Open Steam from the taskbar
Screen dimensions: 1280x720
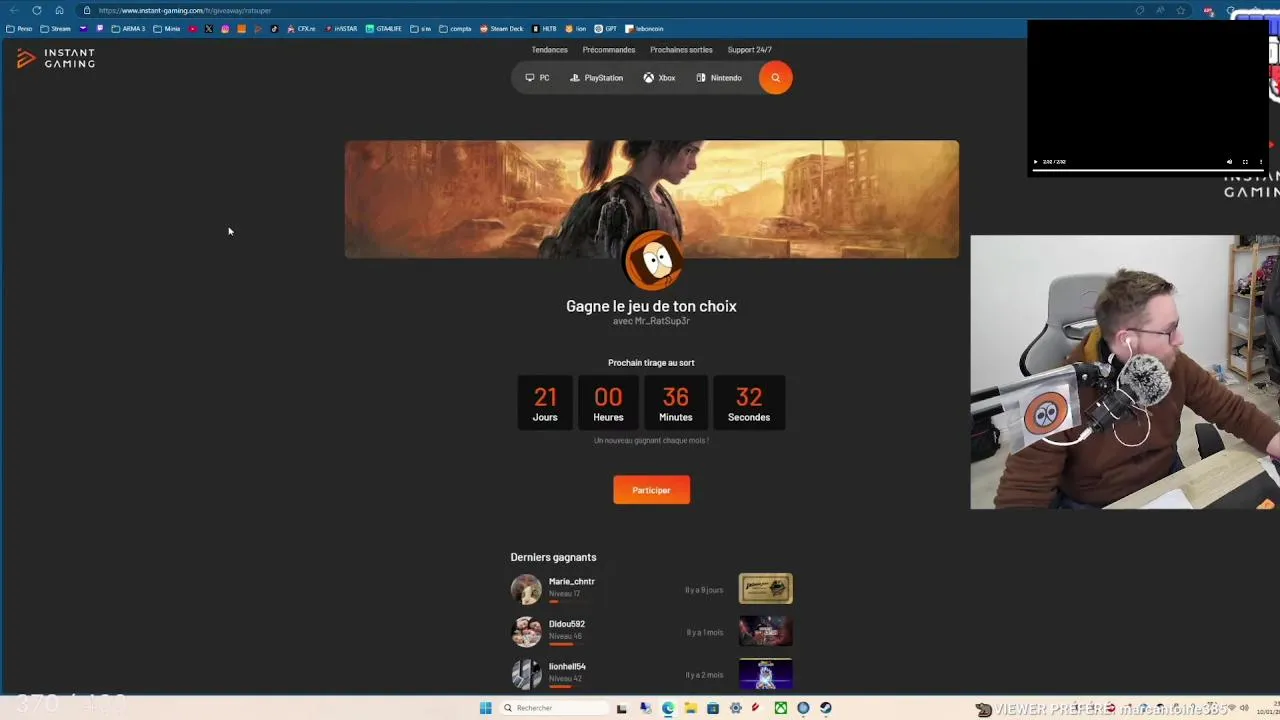click(x=826, y=708)
